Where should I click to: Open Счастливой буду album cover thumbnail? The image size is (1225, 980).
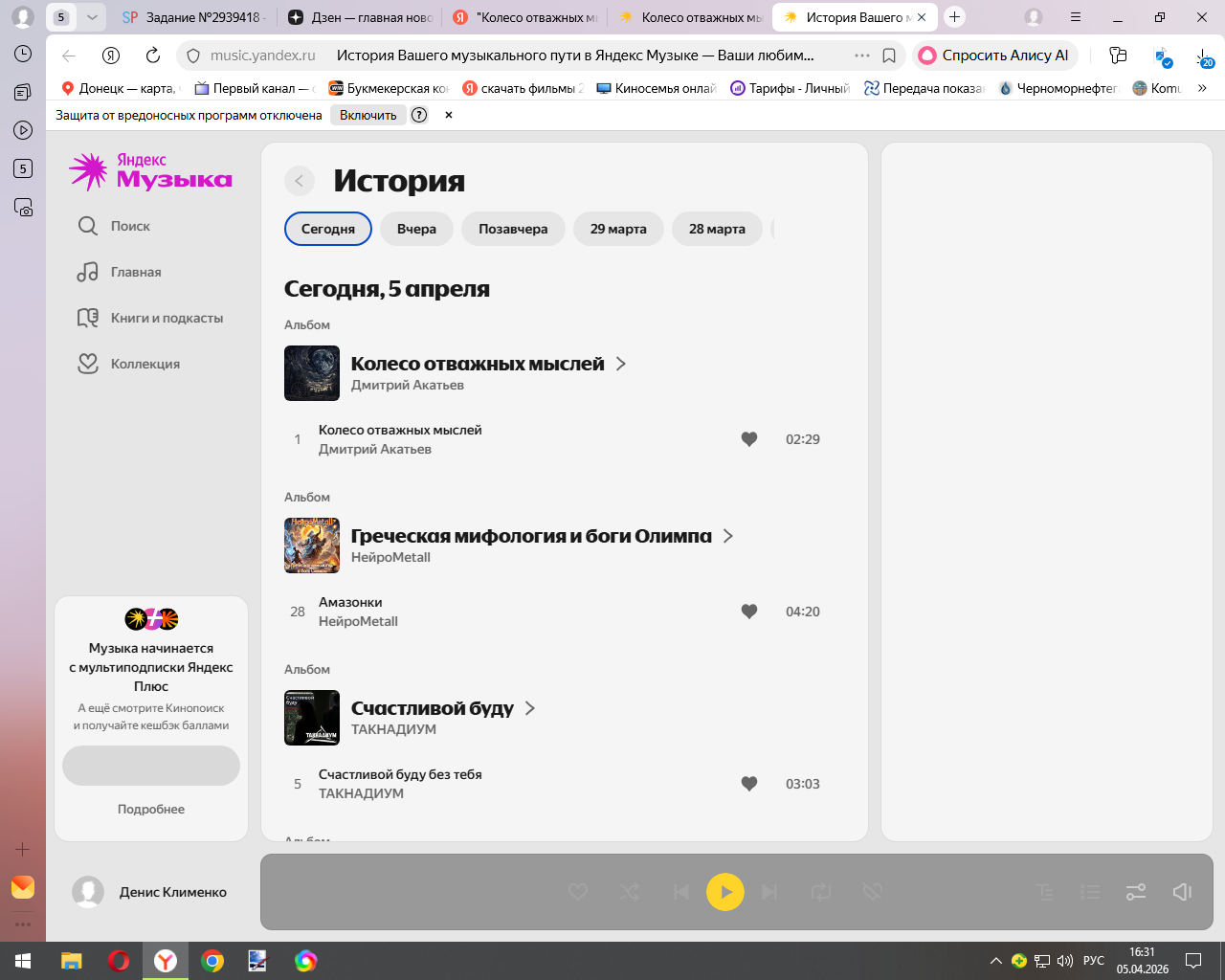click(x=312, y=718)
